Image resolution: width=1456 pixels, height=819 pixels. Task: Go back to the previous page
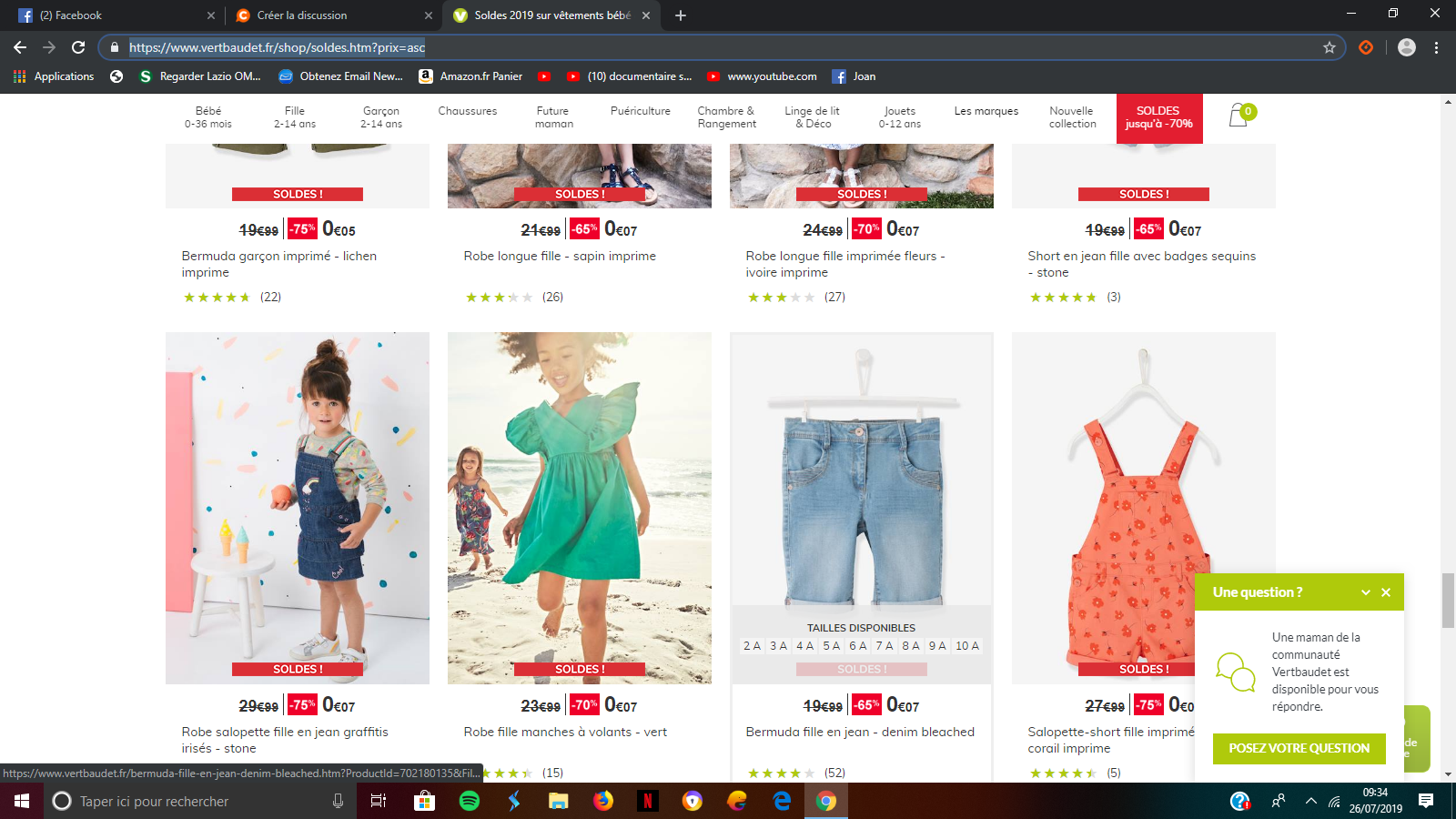pyautogui.click(x=20, y=47)
